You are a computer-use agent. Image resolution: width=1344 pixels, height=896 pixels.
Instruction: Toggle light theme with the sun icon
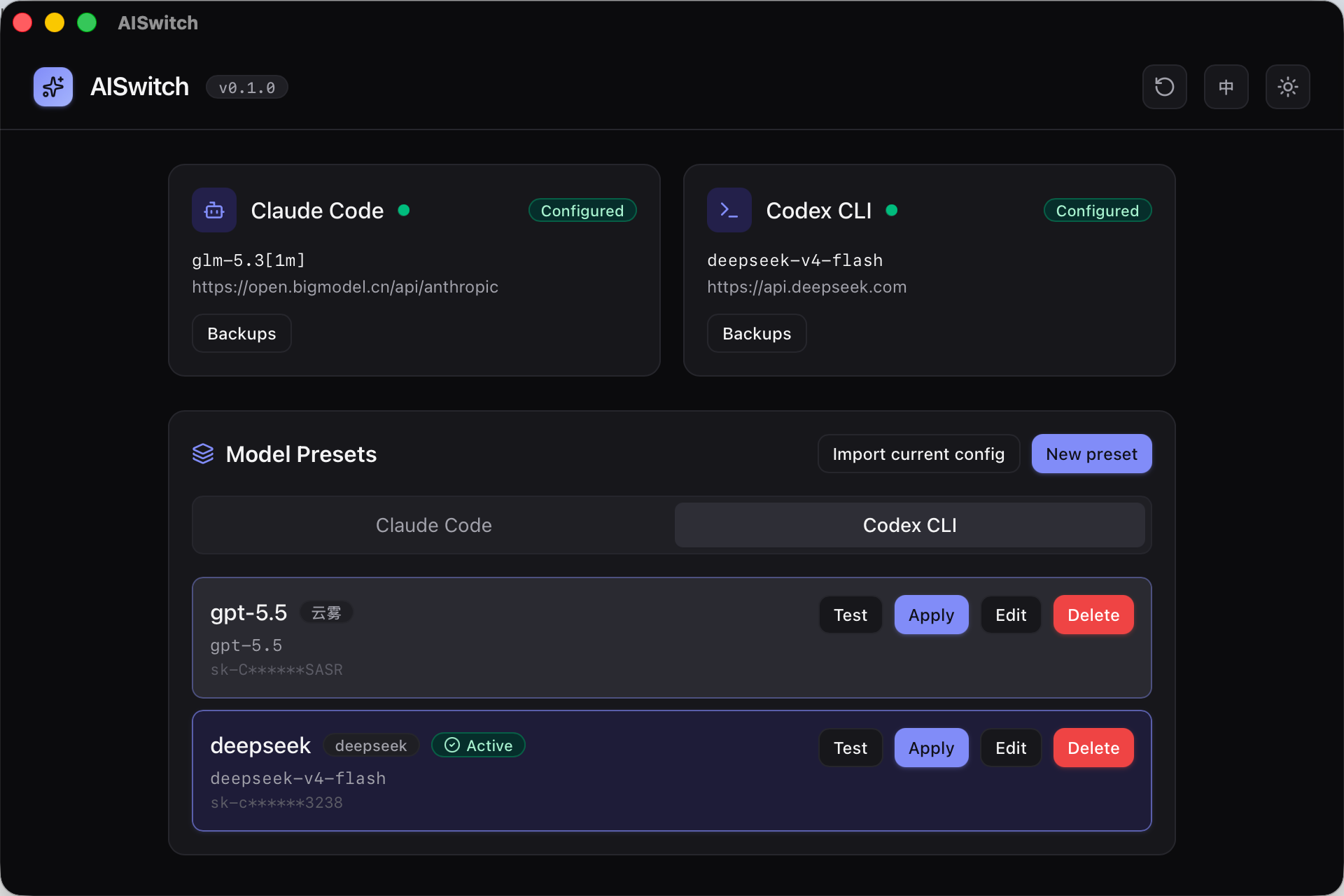(x=1287, y=87)
